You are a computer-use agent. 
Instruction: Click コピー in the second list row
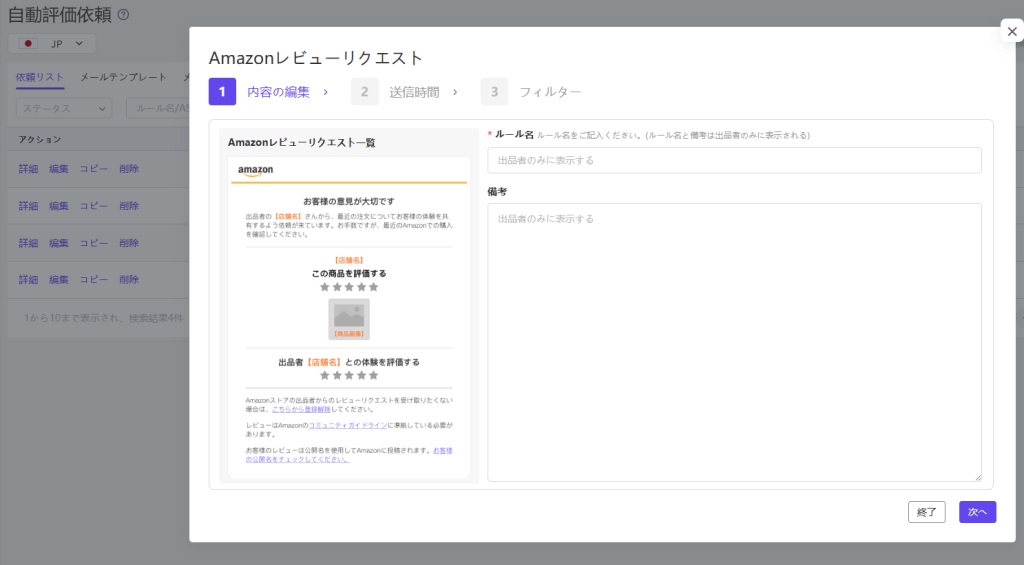point(94,206)
